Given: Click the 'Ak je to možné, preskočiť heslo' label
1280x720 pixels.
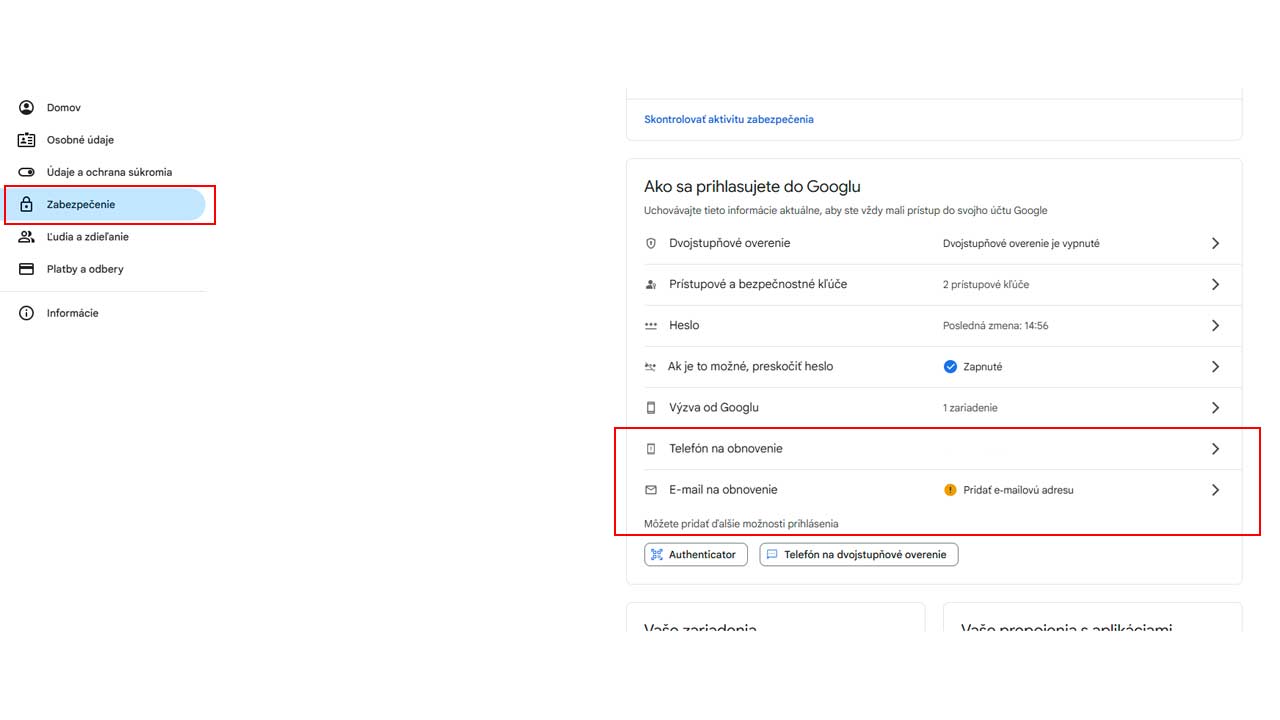Looking at the screenshot, I should (750, 366).
